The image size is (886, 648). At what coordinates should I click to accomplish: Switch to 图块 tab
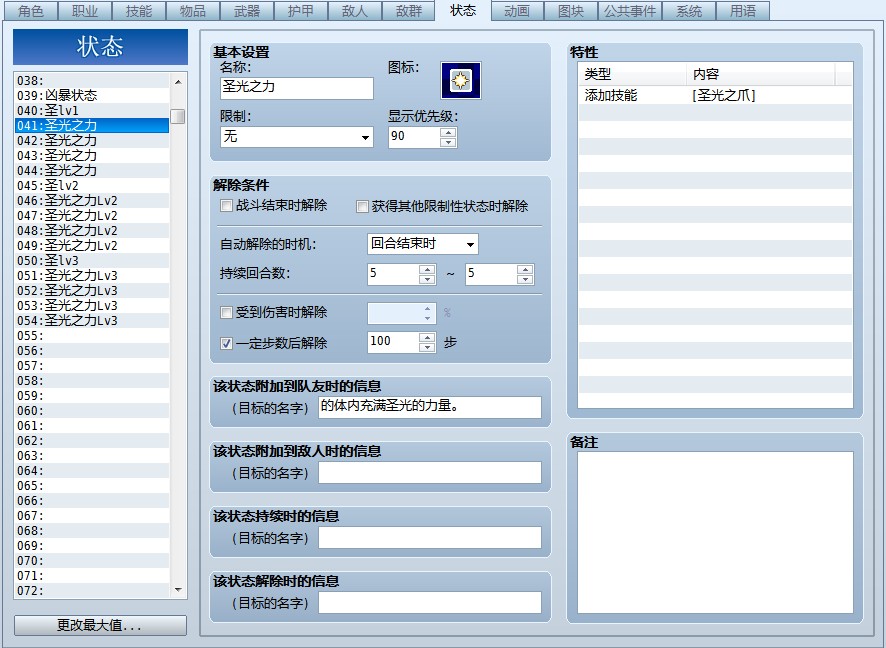click(x=571, y=11)
